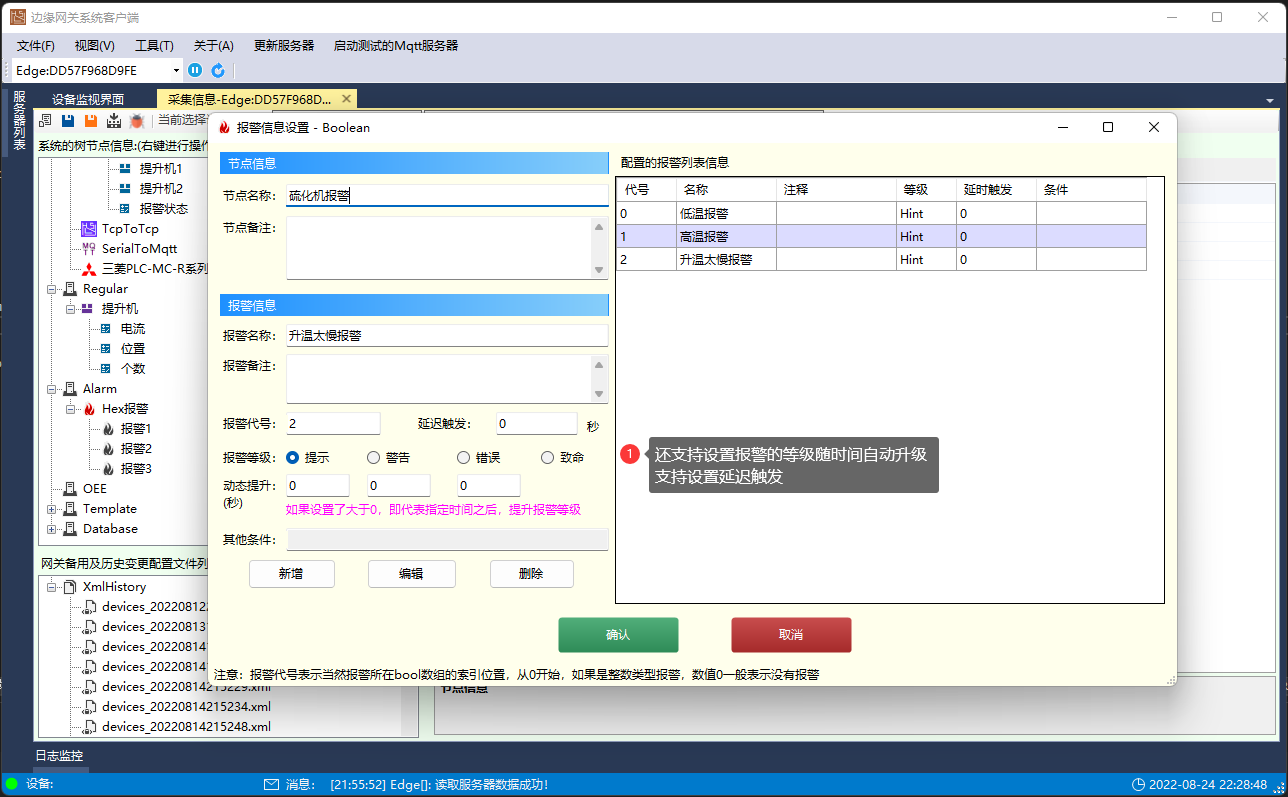Click the blue floppy save icon
1288x797 pixels.
click(x=68, y=120)
